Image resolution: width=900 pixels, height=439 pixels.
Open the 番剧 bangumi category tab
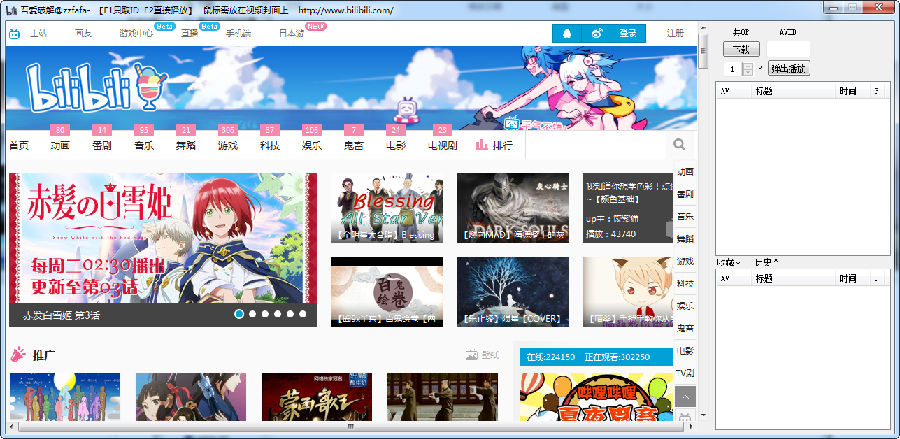point(102,145)
